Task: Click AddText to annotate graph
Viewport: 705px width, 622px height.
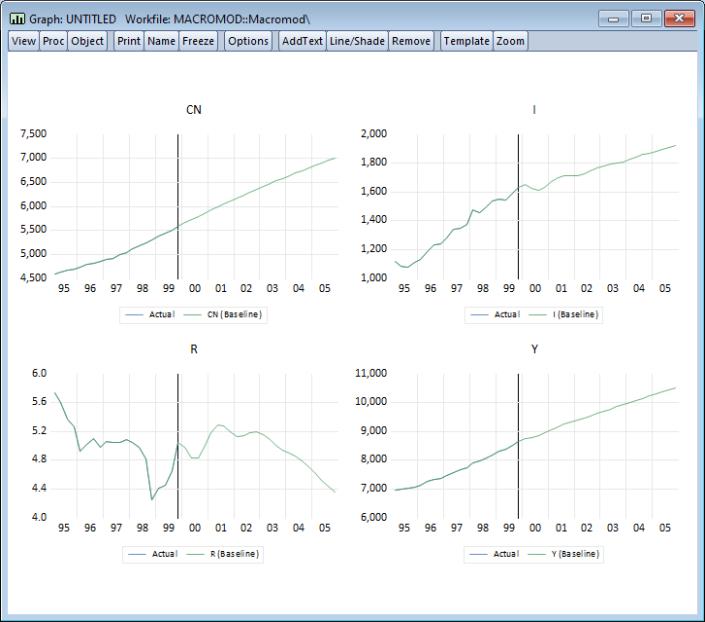Action: (x=302, y=41)
